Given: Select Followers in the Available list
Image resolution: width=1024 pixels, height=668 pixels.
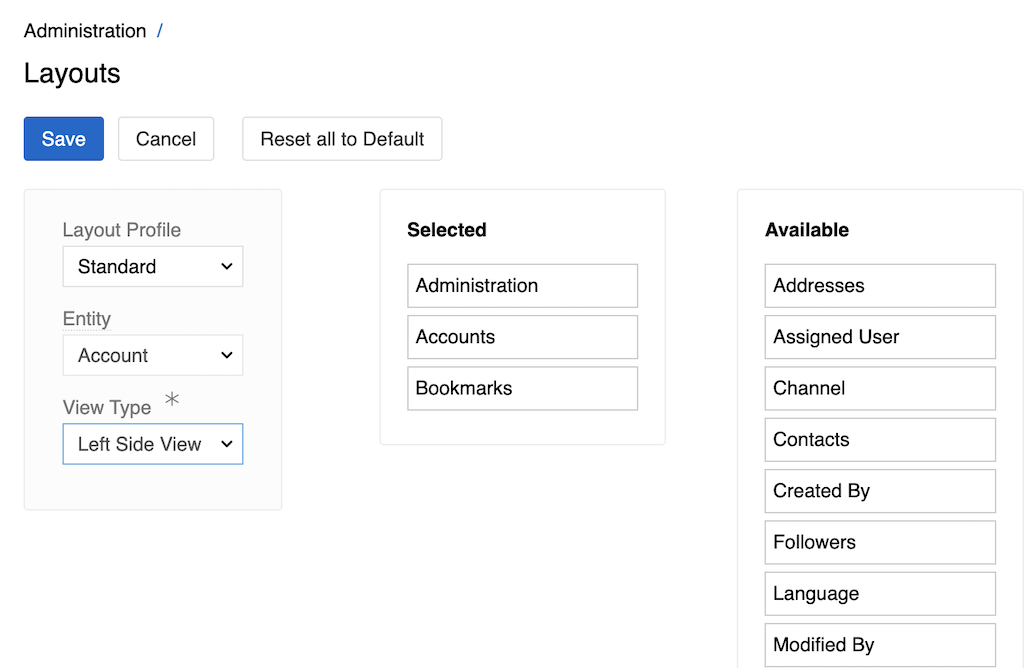Looking at the screenshot, I should point(880,543).
